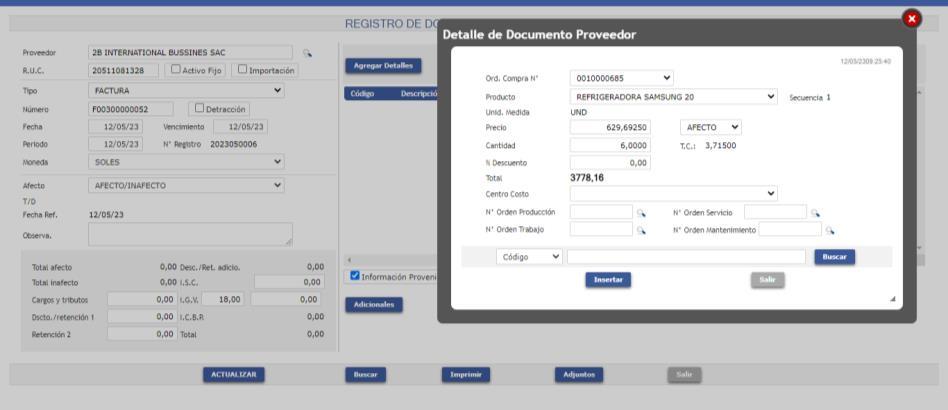Click the N° Orden Mantenimiento input

click(x=790, y=230)
